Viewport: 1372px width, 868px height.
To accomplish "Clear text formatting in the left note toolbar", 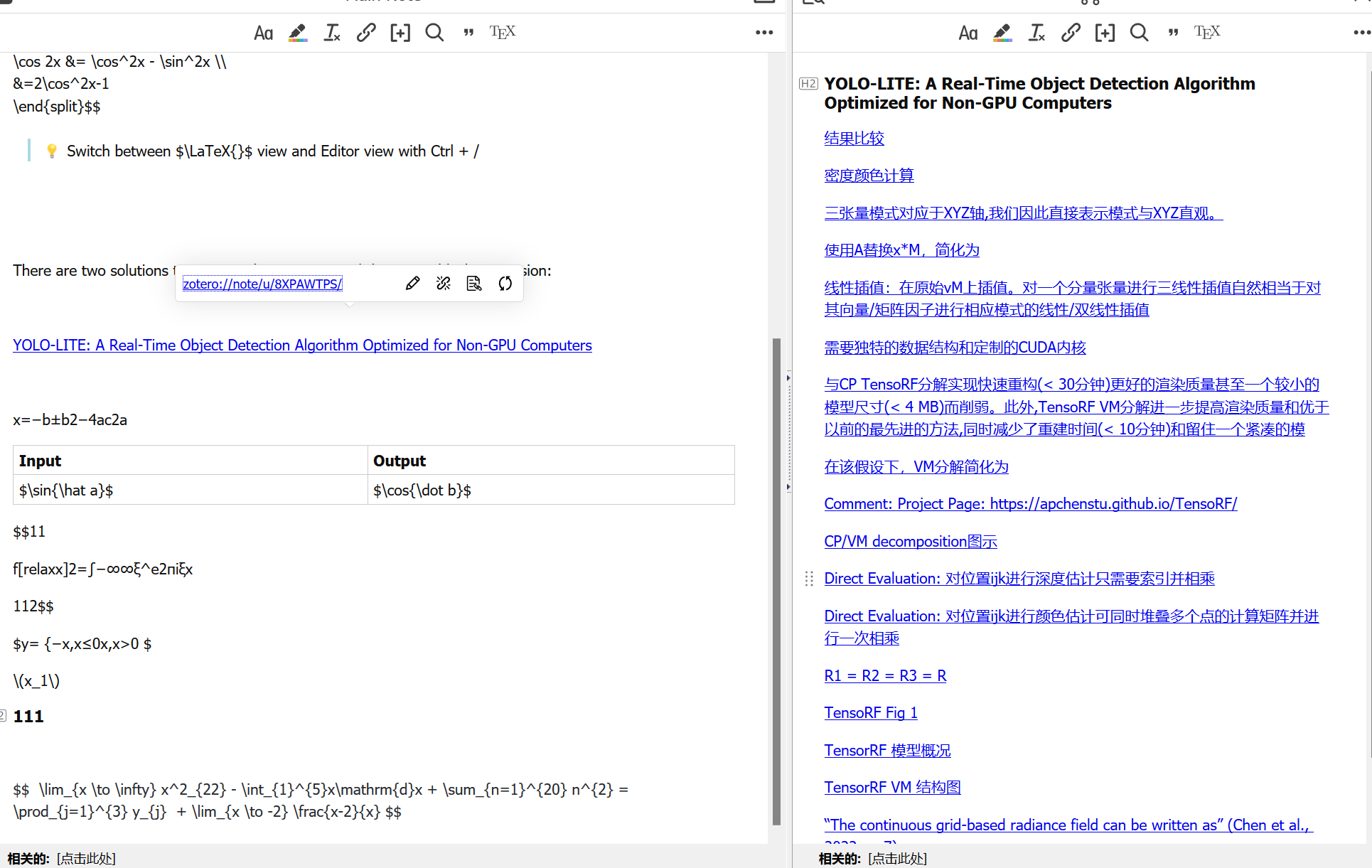I will (x=331, y=33).
